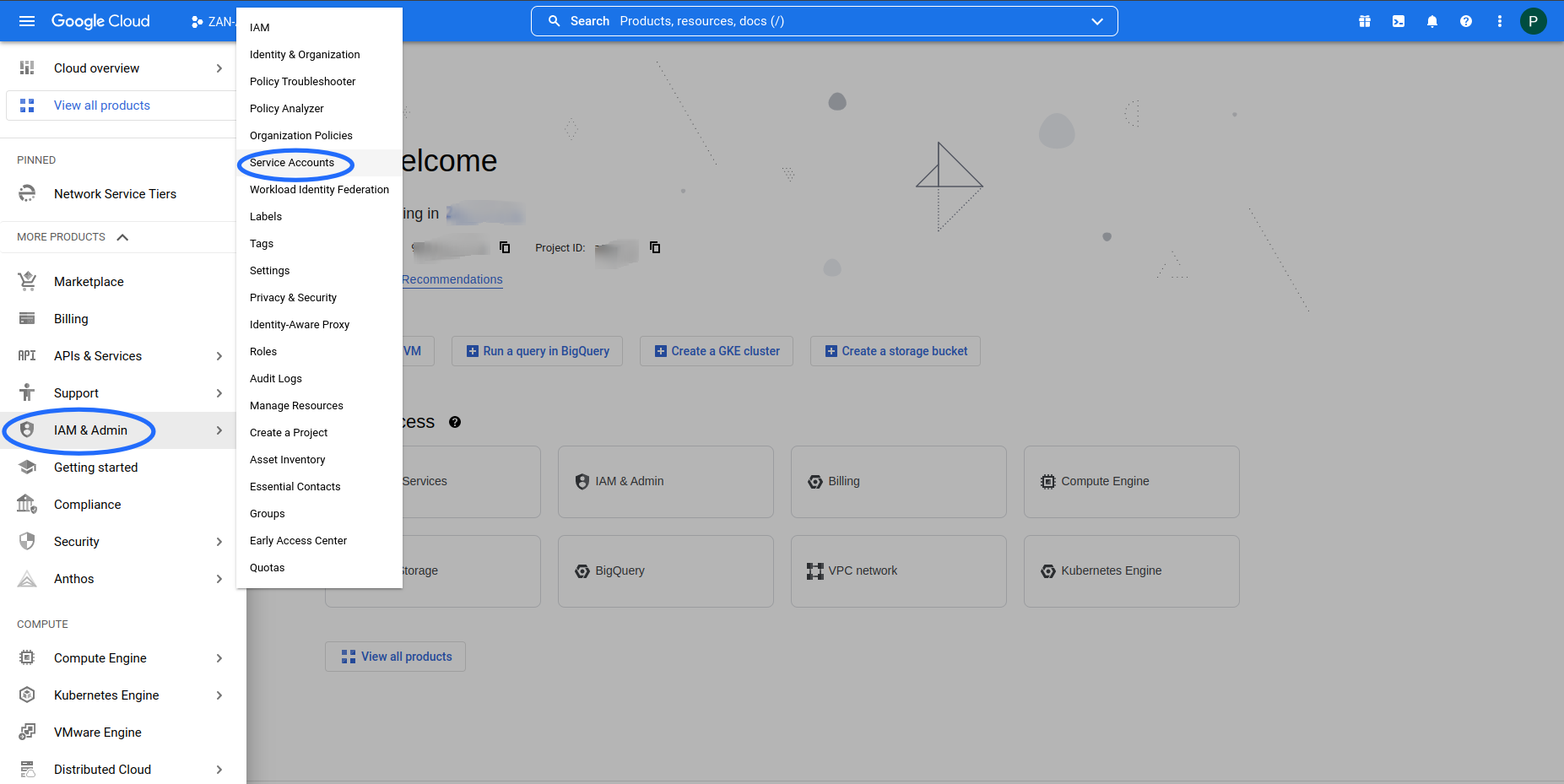Screen dimensions: 1564x784
Task: Click the Compliance building icon
Action: [27, 504]
